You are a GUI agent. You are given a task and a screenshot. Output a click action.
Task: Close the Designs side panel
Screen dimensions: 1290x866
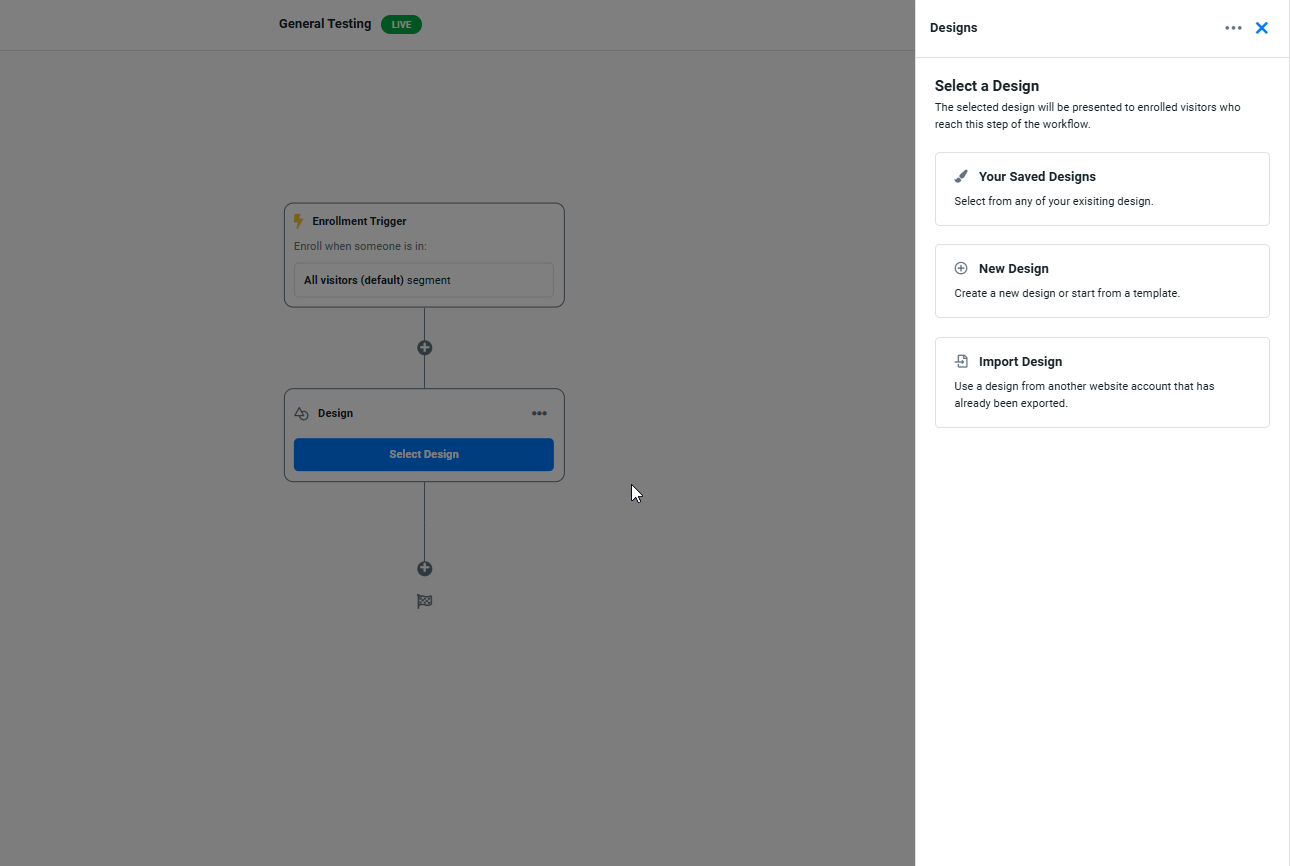pyautogui.click(x=1262, y=28)
